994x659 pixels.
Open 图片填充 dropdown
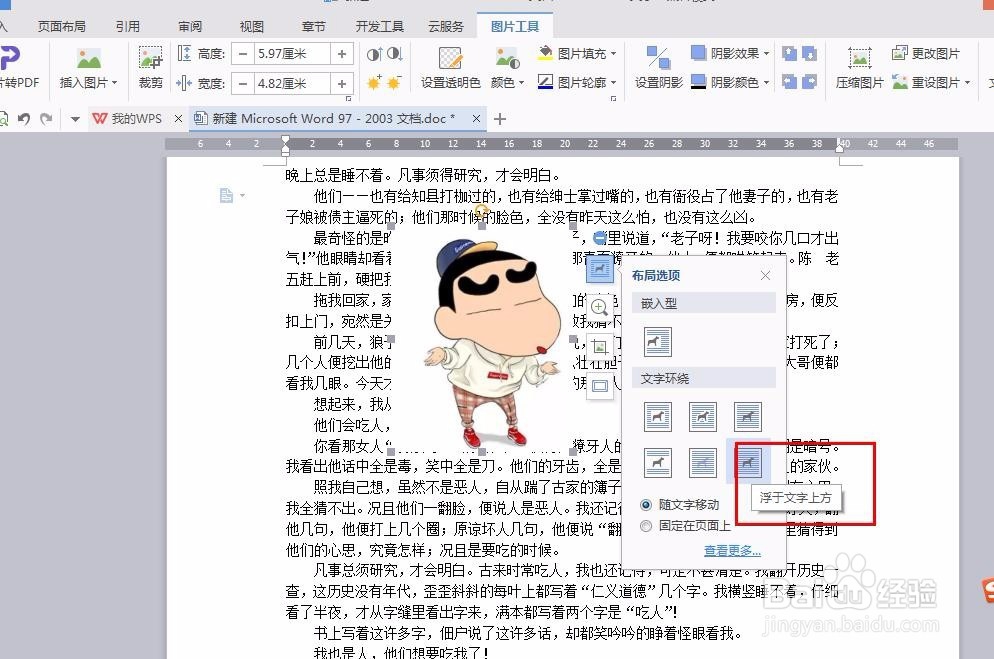(x=614, y=54)
